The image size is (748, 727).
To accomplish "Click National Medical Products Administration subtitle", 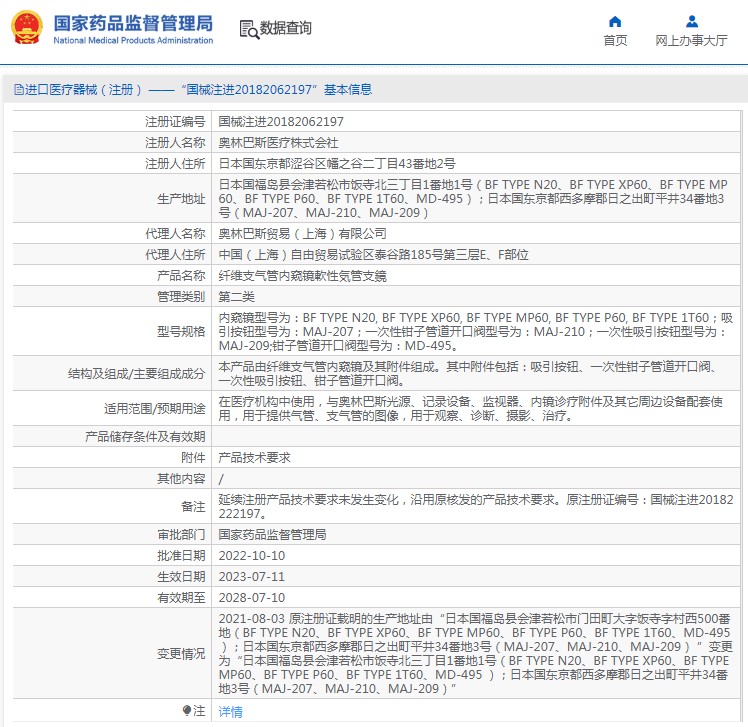I will coord(133,41).
